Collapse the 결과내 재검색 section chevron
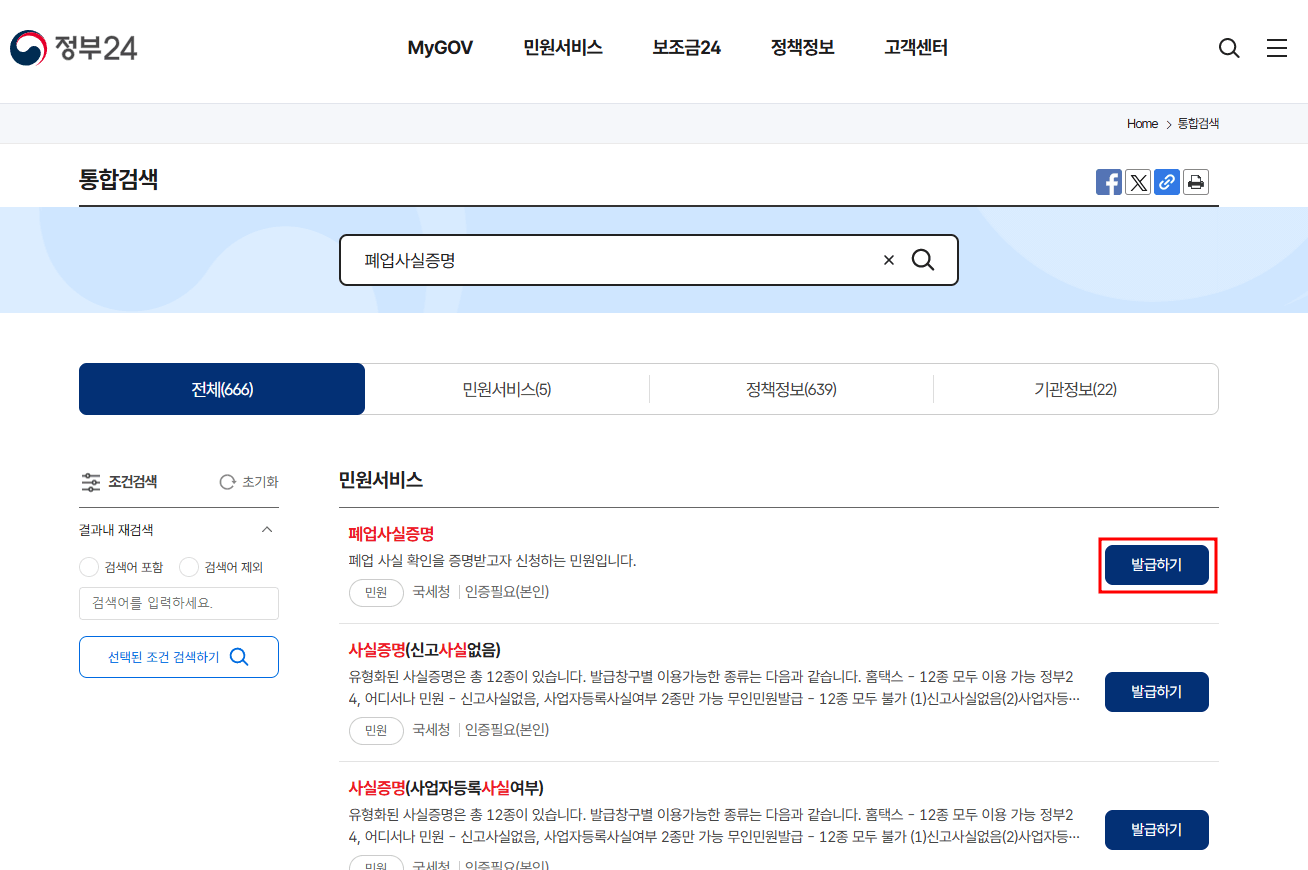Image resolution: width=1308 pixels, height=870 pixels. point(267,530)
